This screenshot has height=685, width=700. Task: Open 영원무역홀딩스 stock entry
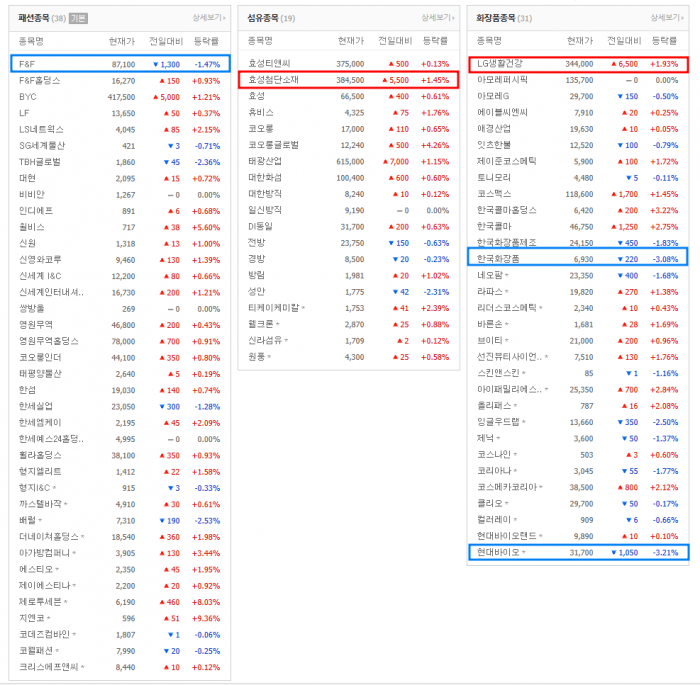coord(49,341)
